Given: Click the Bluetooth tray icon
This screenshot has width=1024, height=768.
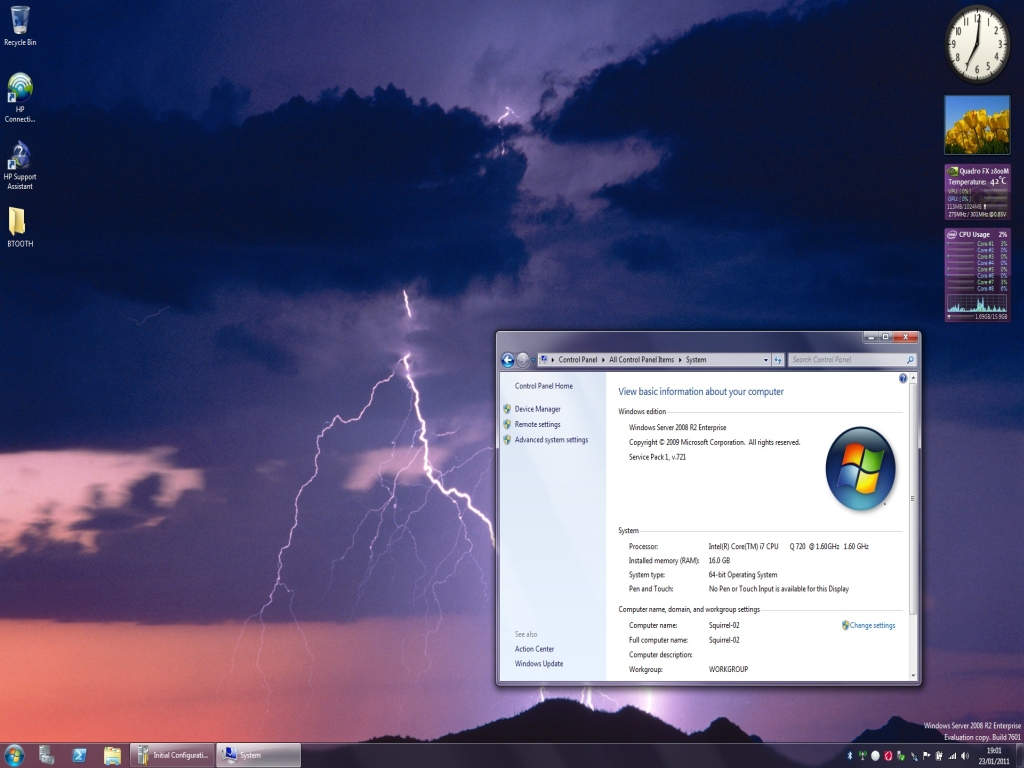Looking at the screenshot, I should [850, 756].
